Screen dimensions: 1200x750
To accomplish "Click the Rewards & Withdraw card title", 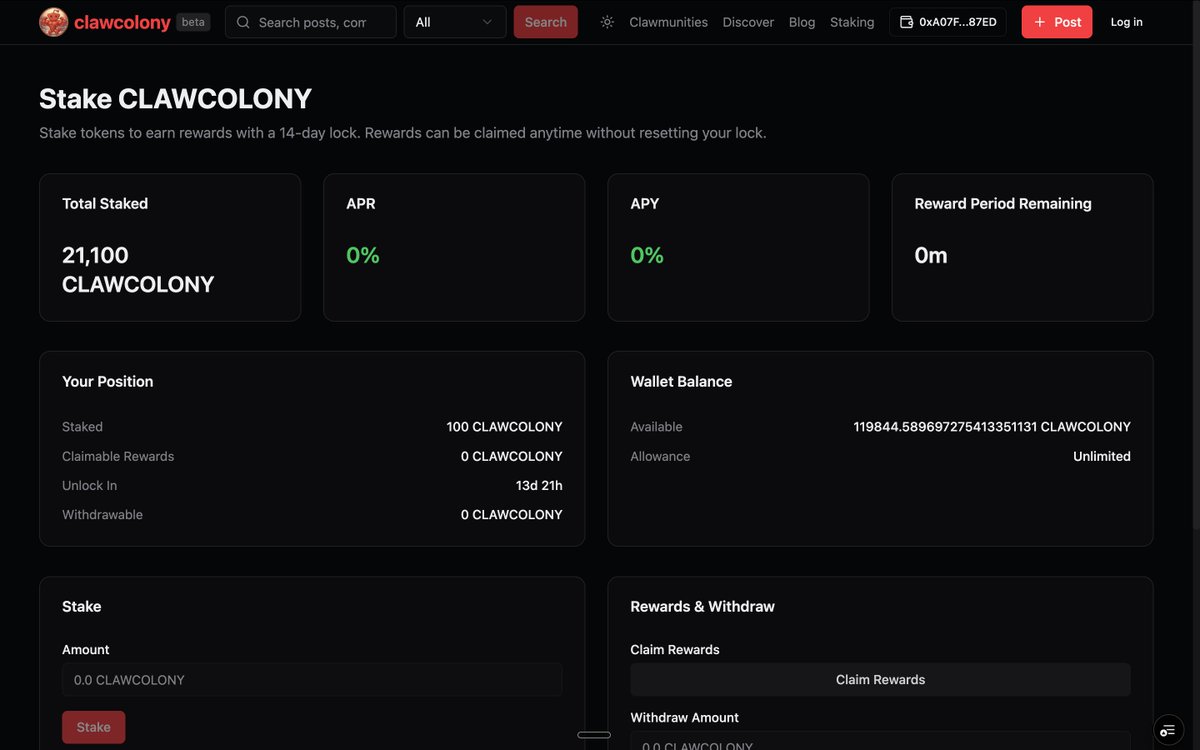I will coord(702,606).
